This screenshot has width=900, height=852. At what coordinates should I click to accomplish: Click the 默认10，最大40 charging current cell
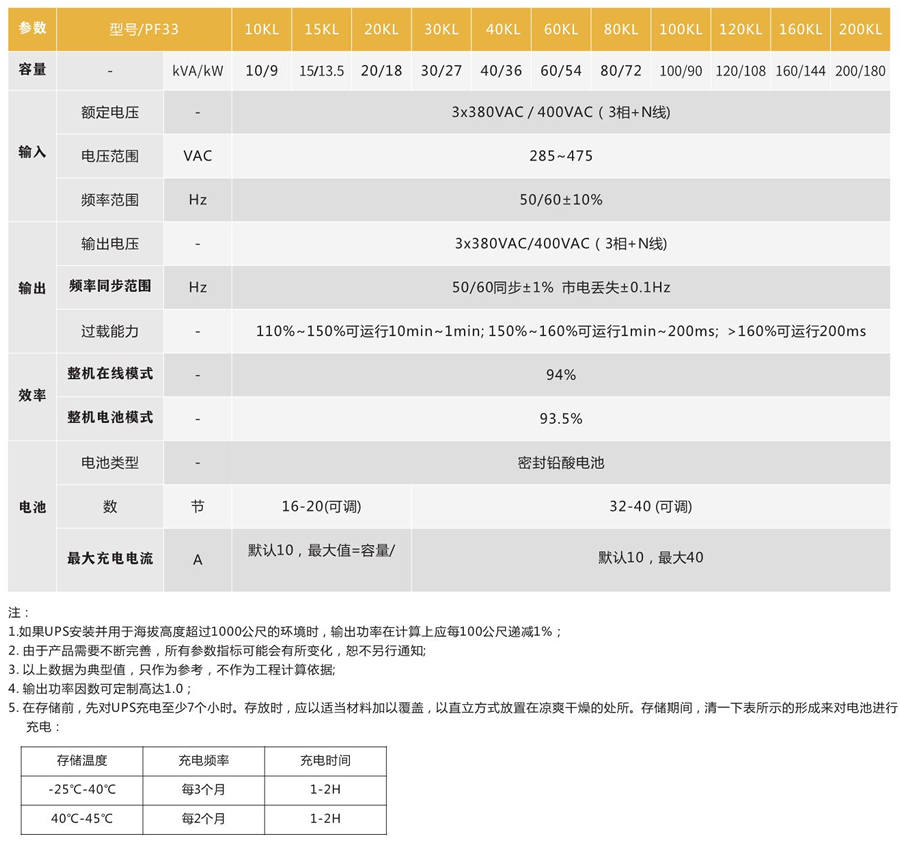(650, 557)
